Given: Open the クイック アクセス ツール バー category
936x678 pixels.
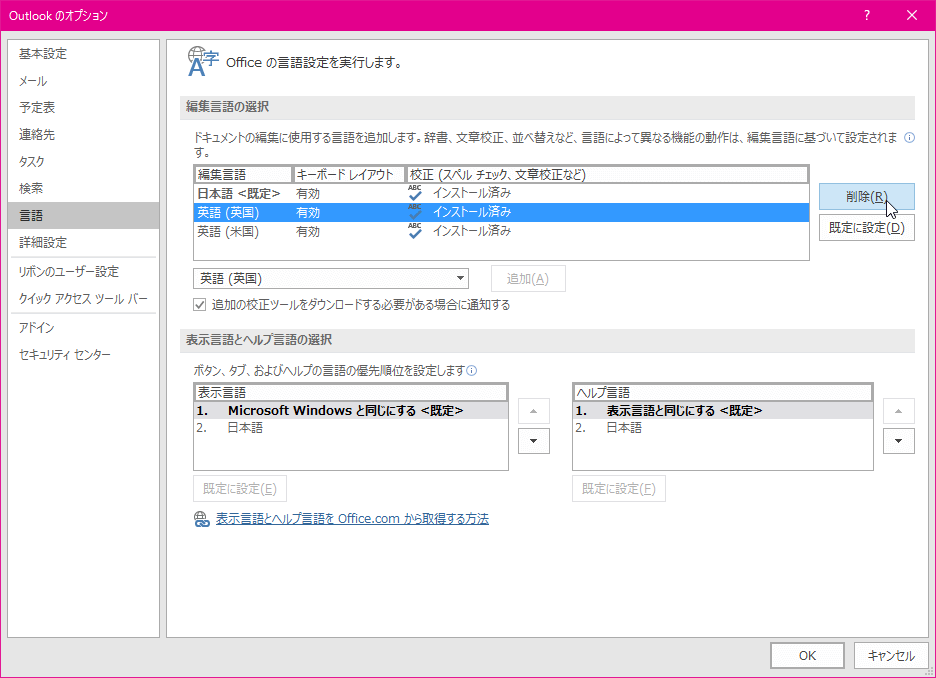Looking at the screenshot, I should coord(84,298).
